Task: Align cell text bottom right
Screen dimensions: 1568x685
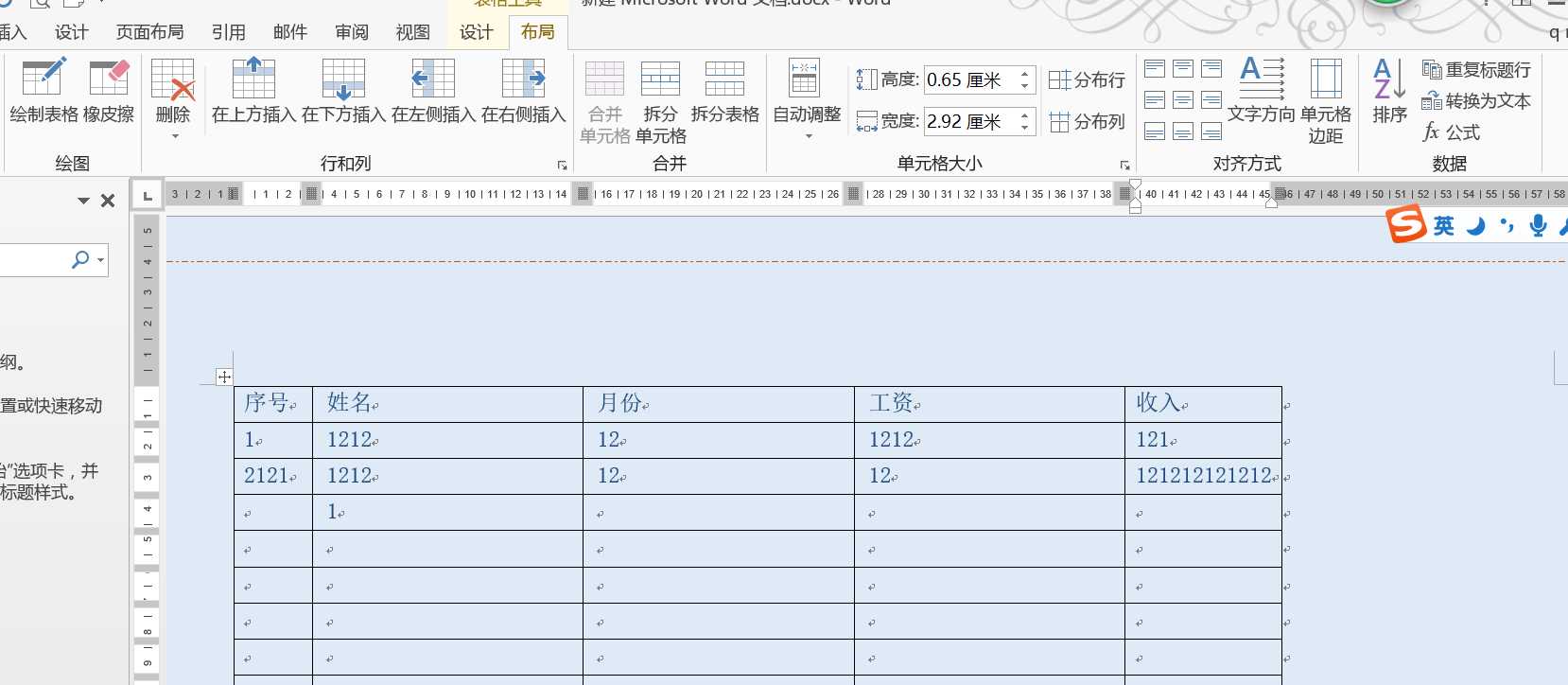Action: [1211, 132]
